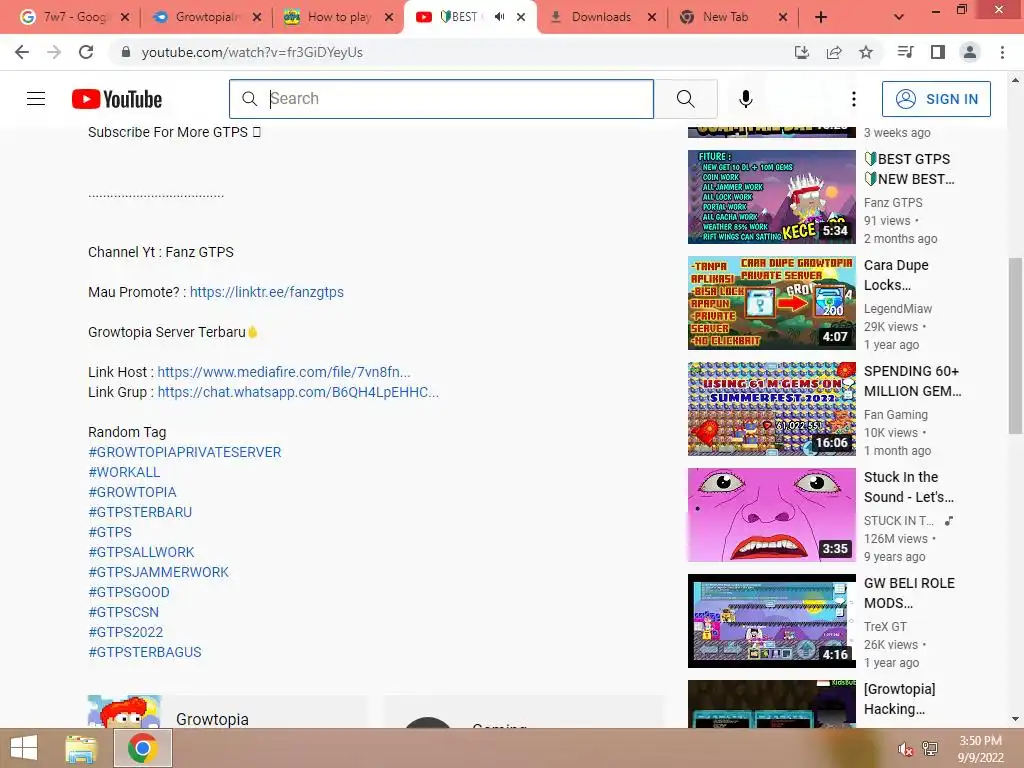Close the Downloads tab

click(652, 17)
